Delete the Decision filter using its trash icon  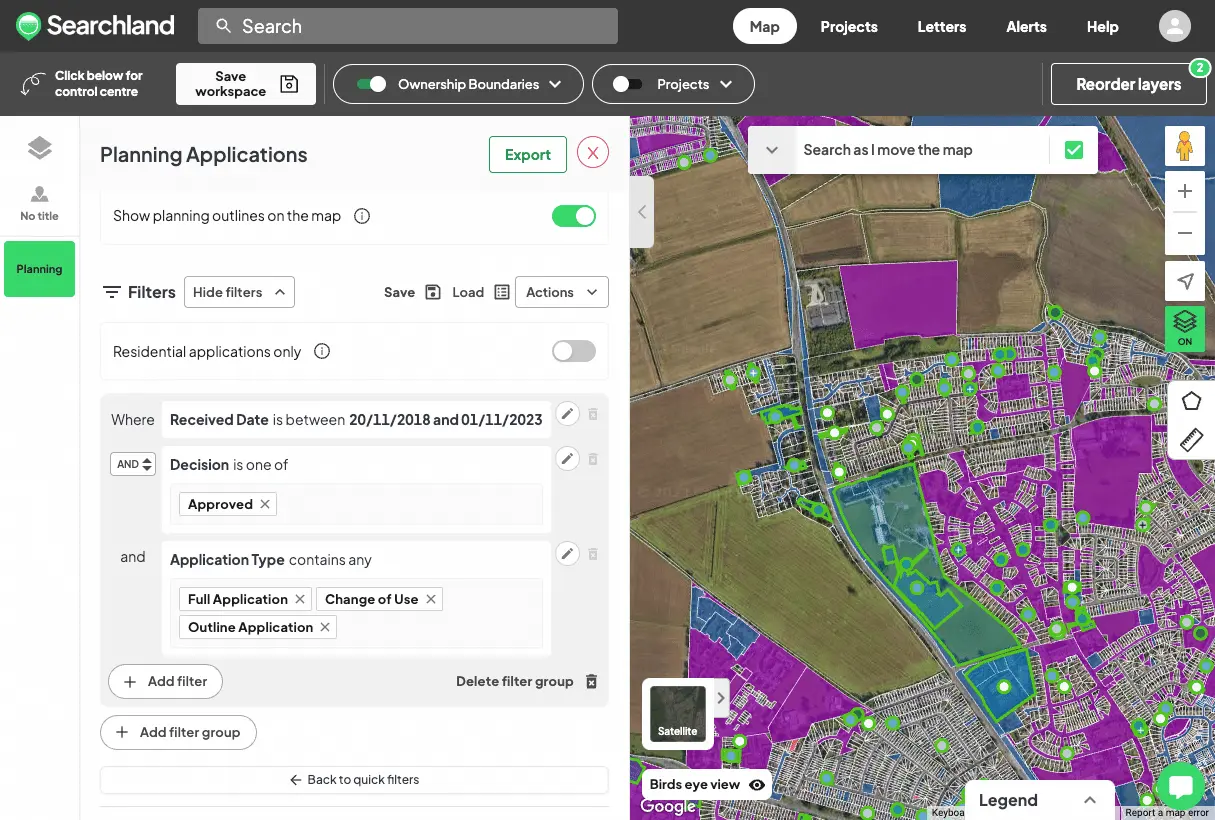click(592, 459)
